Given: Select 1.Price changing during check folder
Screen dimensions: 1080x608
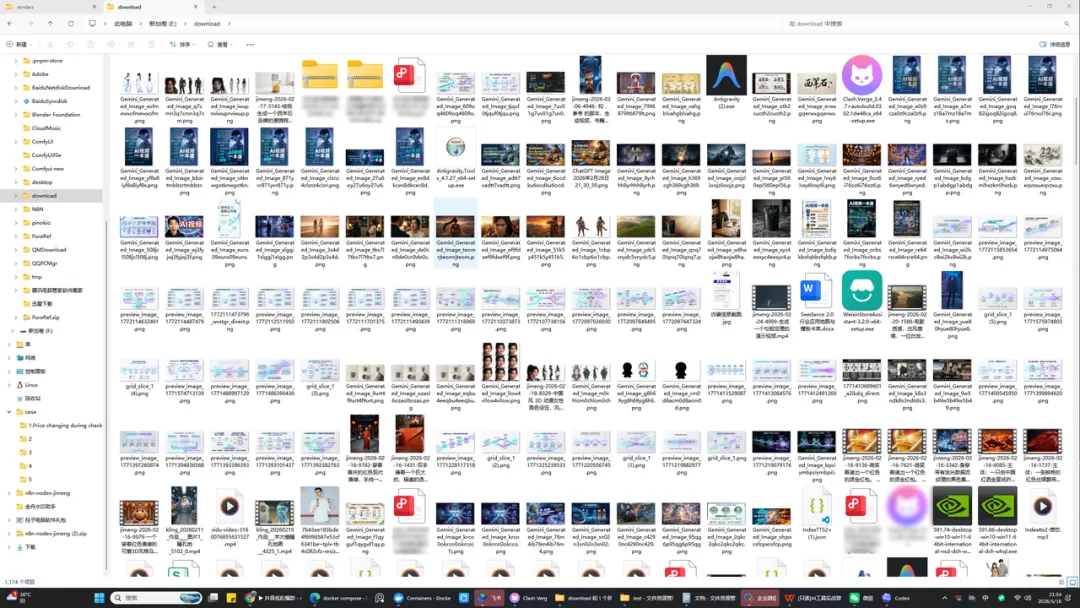Looking at the screenshot, I should pyautogui.click(x=65, y=426).
